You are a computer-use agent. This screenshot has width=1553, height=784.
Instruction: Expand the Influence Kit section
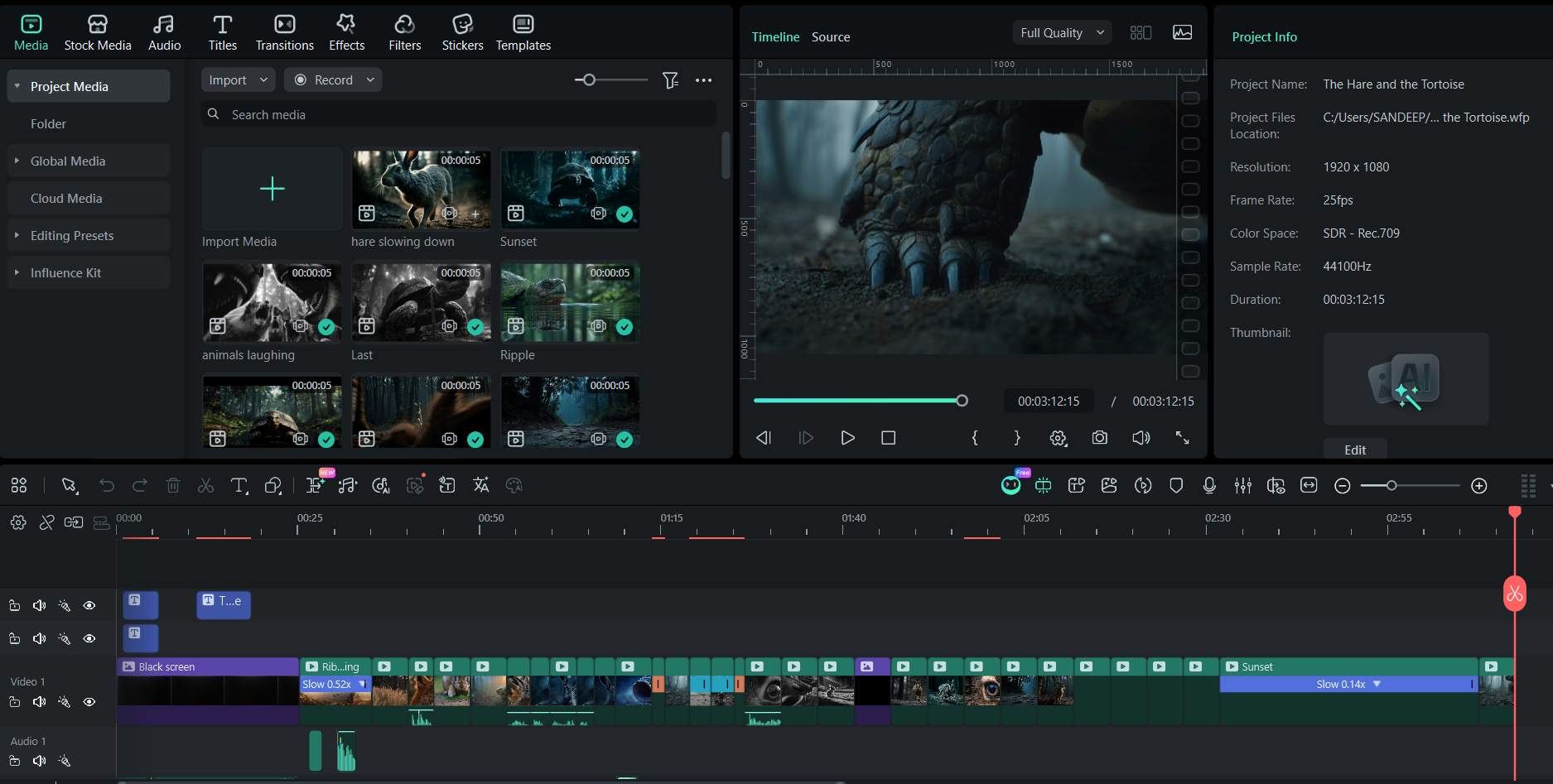pos(17,272)
